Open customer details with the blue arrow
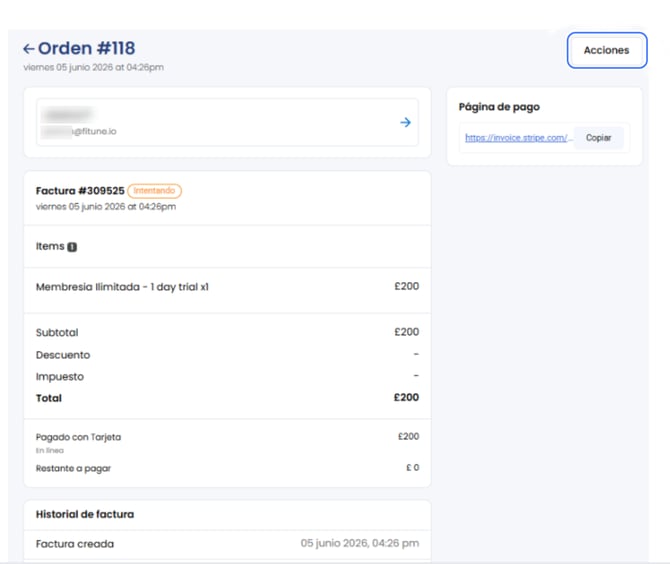This screenshot has height=564, width=670. [x=406, y=123]
